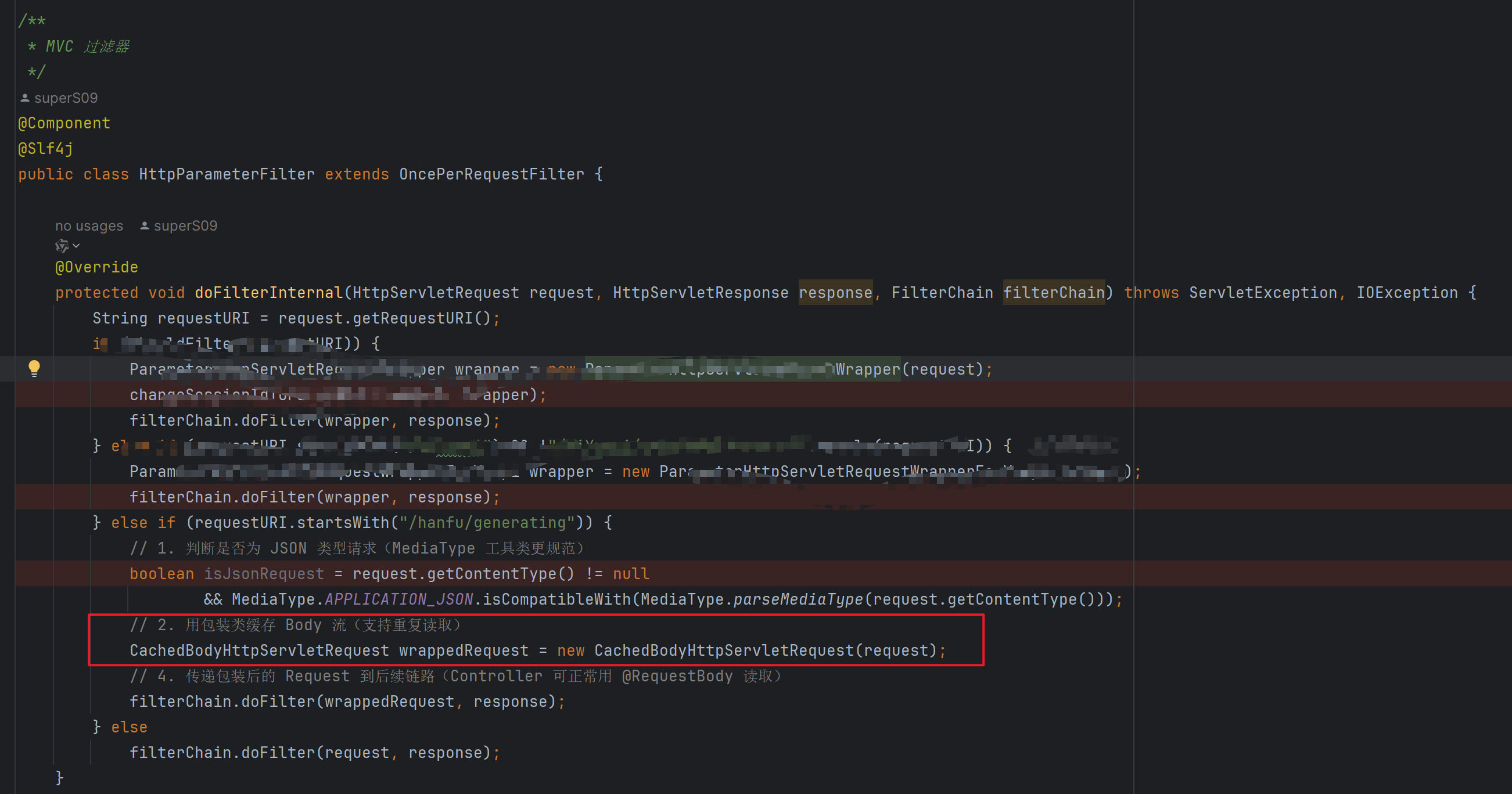The width and height of the screenshot is (1512, 794).
Task: Click the 'no usages' inlay hint
Action: coord(89,226)
